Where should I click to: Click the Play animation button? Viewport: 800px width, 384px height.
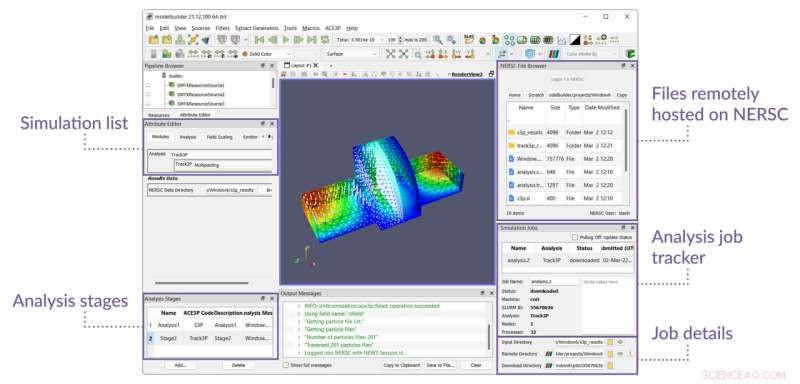pos(286,40)
